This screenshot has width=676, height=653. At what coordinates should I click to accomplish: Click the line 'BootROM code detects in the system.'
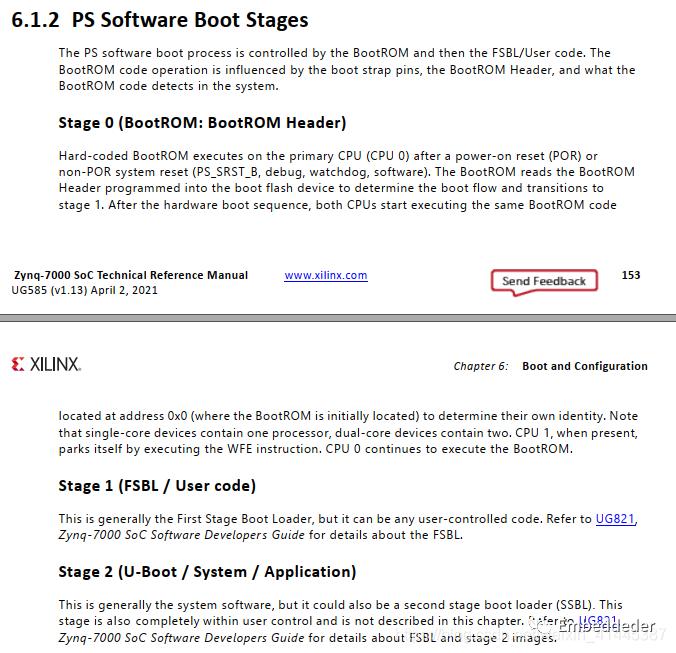(169, 86)
